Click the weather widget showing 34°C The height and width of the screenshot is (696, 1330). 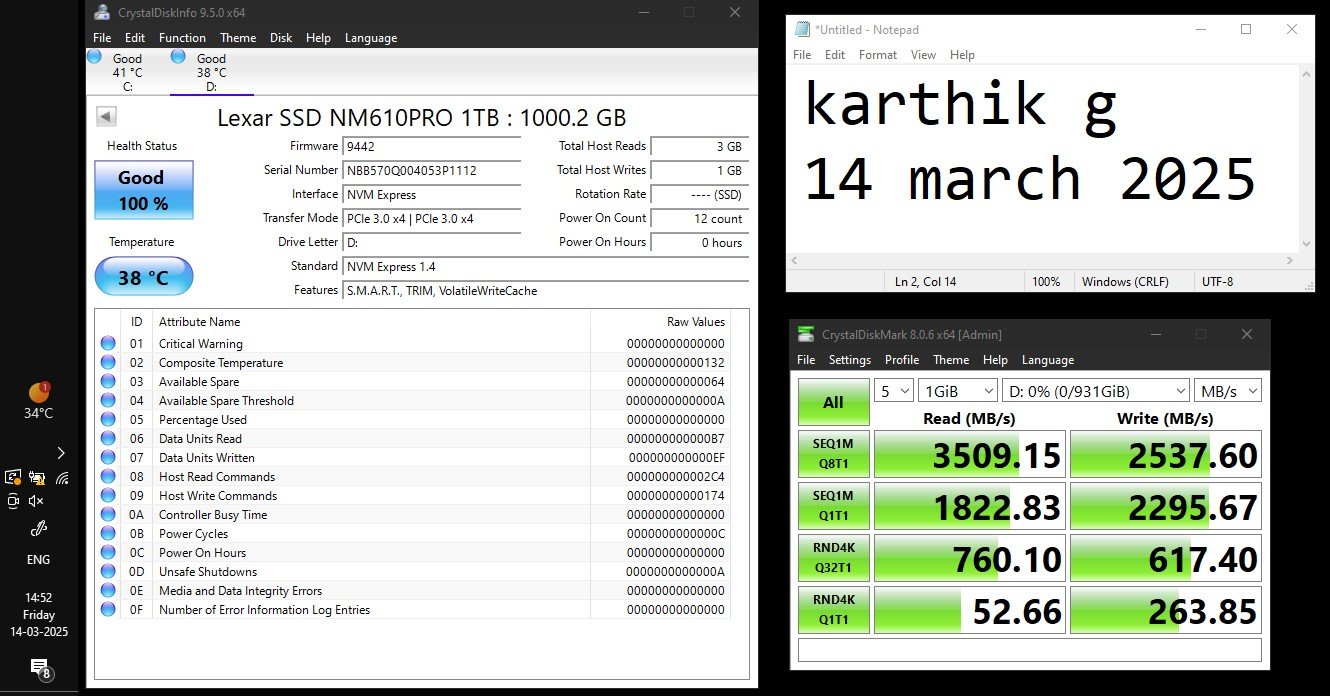39,400
